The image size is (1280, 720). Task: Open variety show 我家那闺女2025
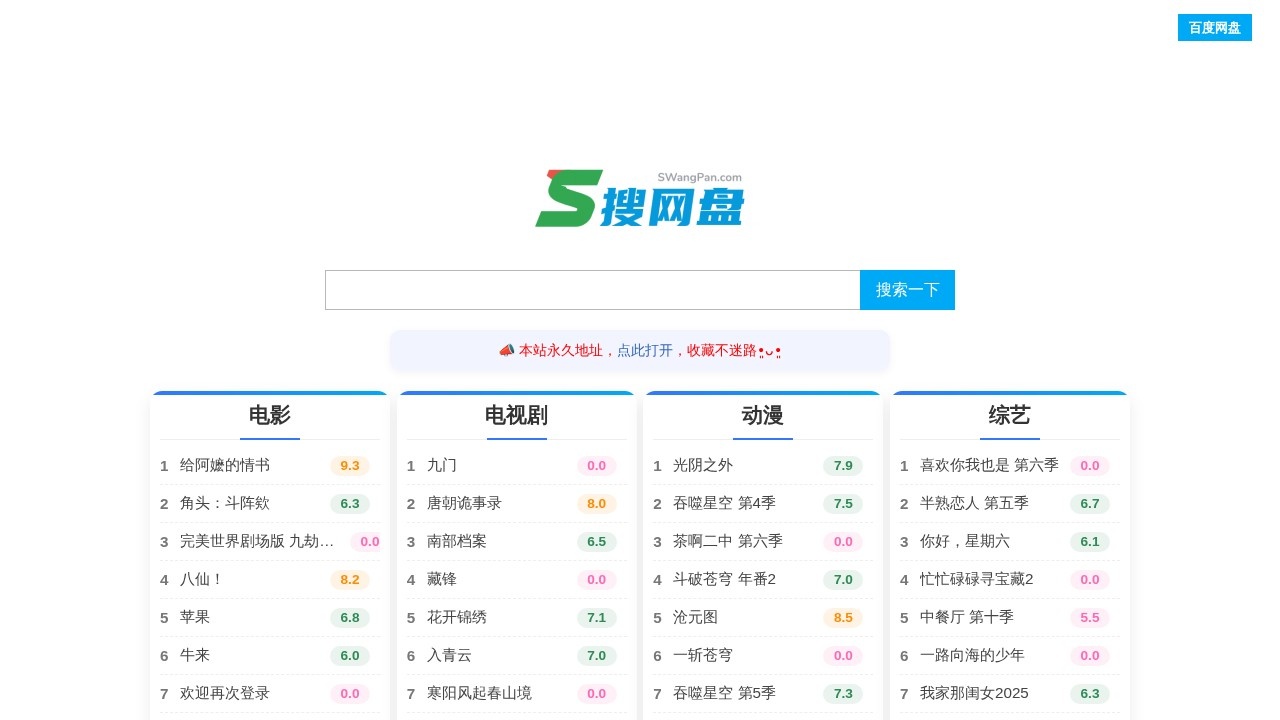point(974,693)
